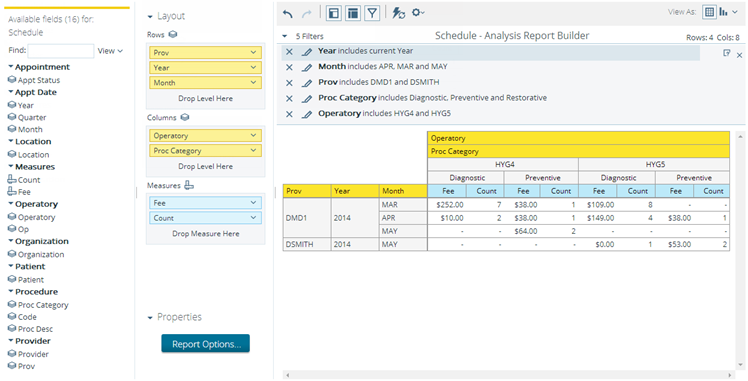The image size is (748, 381).
Task: Remove the Prov filter with its X
Action: (x=289, y=83)
